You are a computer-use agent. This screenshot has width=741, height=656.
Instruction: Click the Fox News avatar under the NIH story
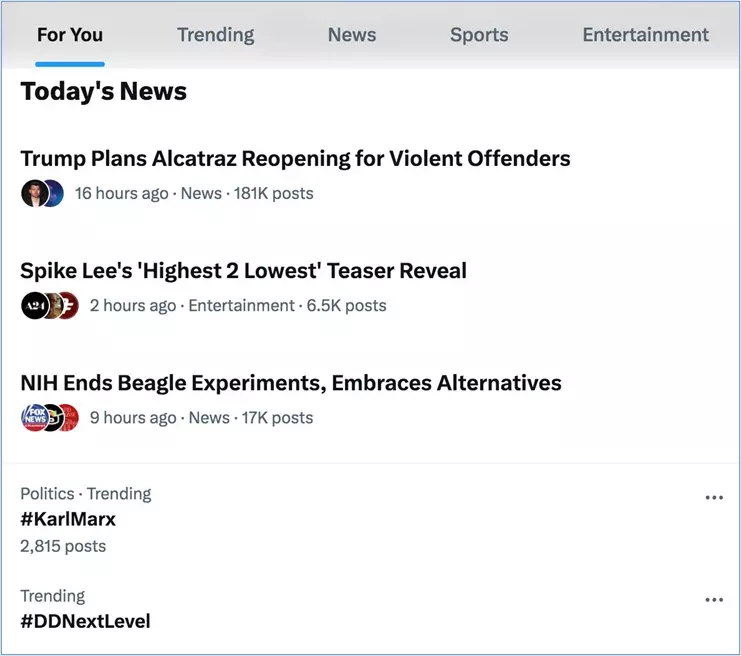click(34, 418)
